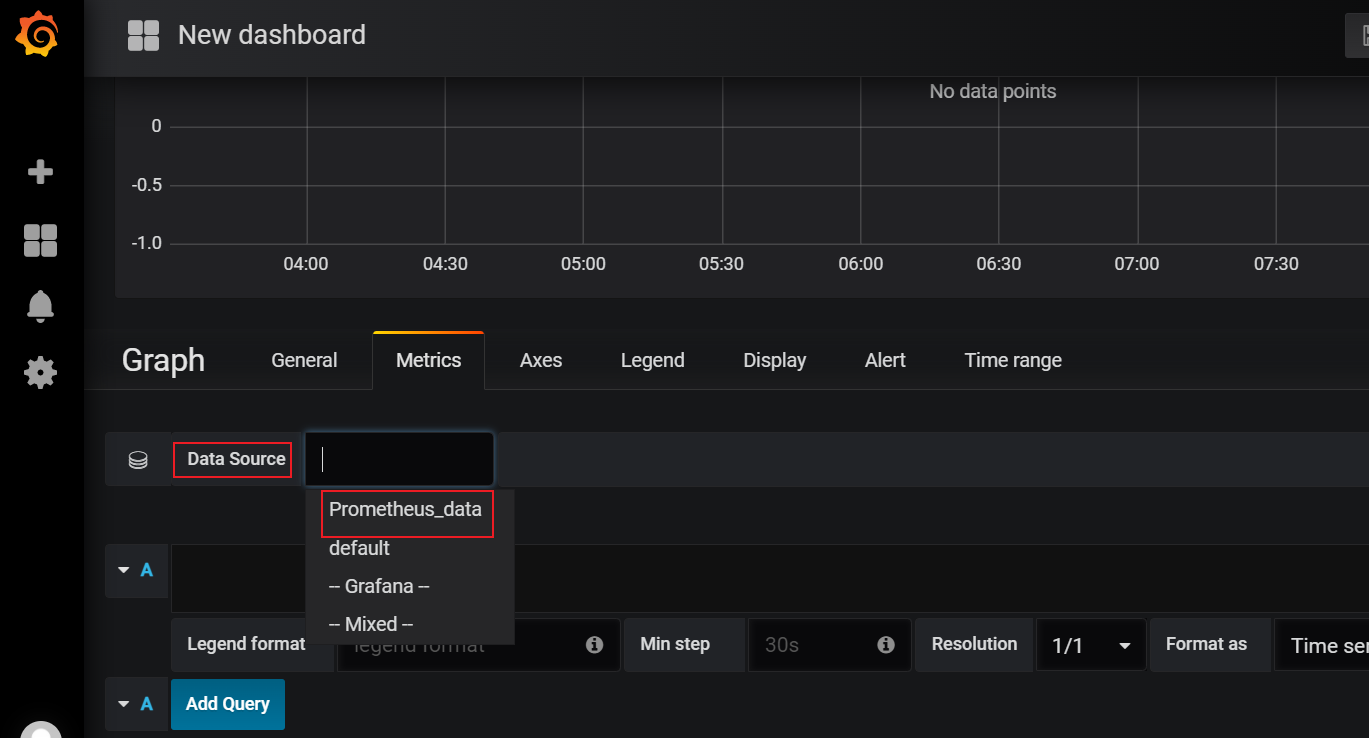Click the Add Query button
The image size is (1369, 738).
click(x=228, y=704)
